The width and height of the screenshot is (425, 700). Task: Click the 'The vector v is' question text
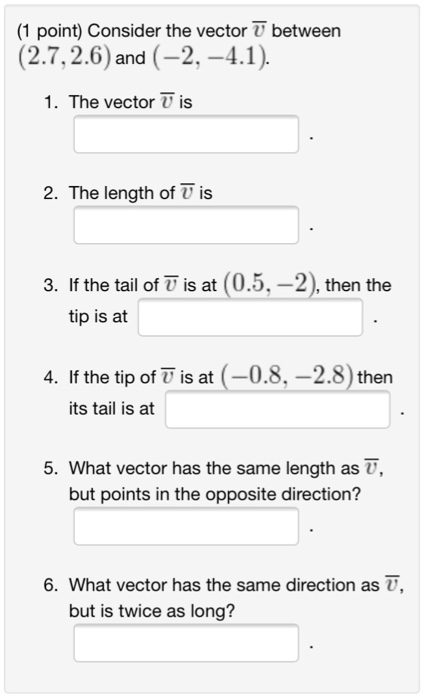pyautogui.click(x=130, y=102)
